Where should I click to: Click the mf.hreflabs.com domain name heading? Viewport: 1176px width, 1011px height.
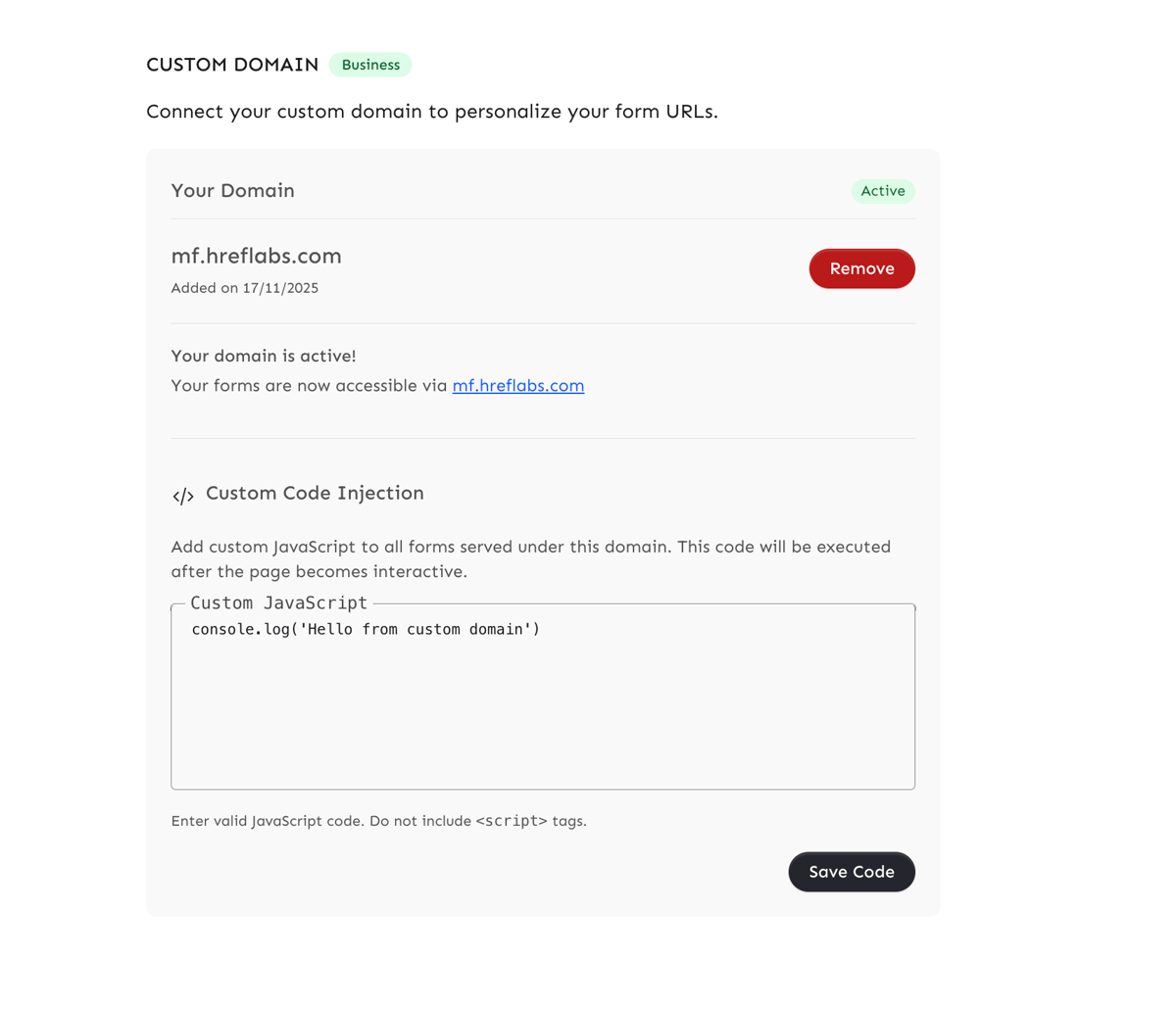point(256,256)
